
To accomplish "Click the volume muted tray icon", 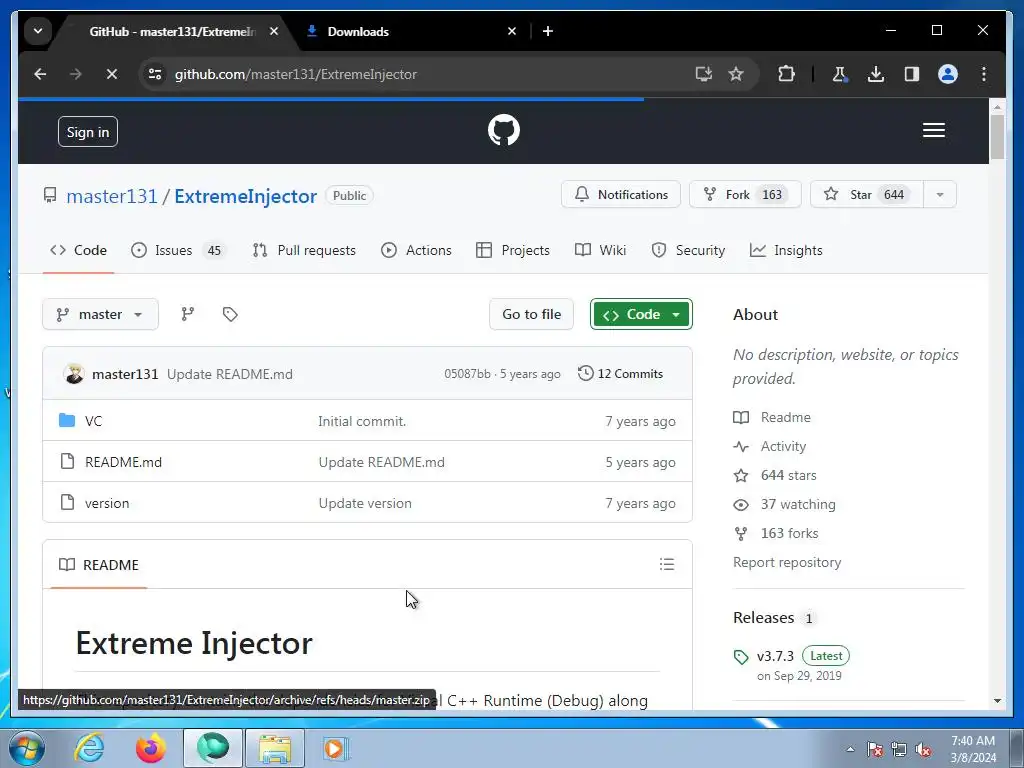I will 923,749.
